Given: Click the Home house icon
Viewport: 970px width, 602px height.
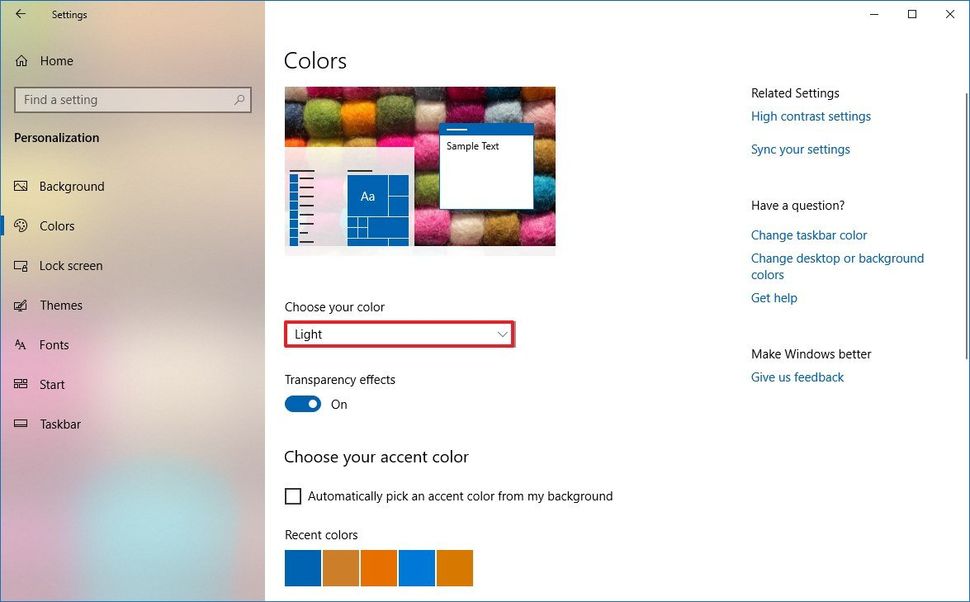Looking at the screenshot, I should [x=23, y=60].
